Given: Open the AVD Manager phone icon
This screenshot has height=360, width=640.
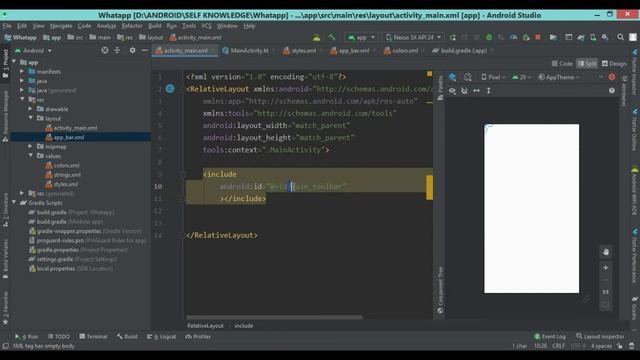Looking at the screenshot, I should (x=593, y=37).
